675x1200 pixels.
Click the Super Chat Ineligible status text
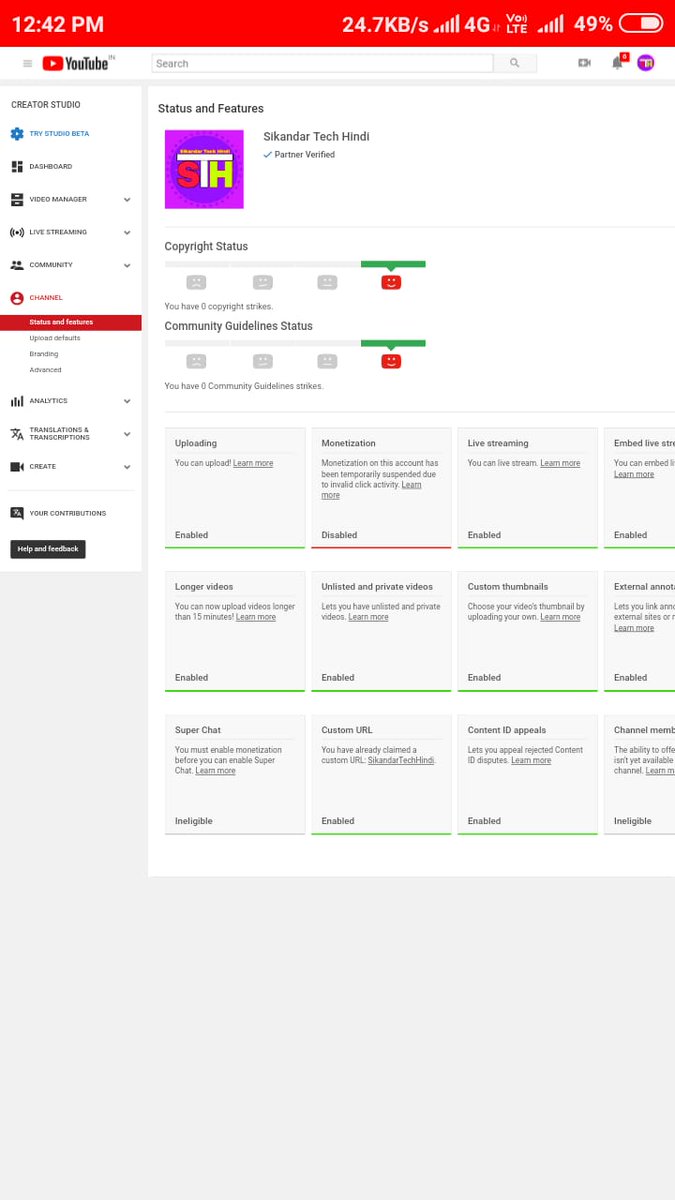tap(194, 821)
